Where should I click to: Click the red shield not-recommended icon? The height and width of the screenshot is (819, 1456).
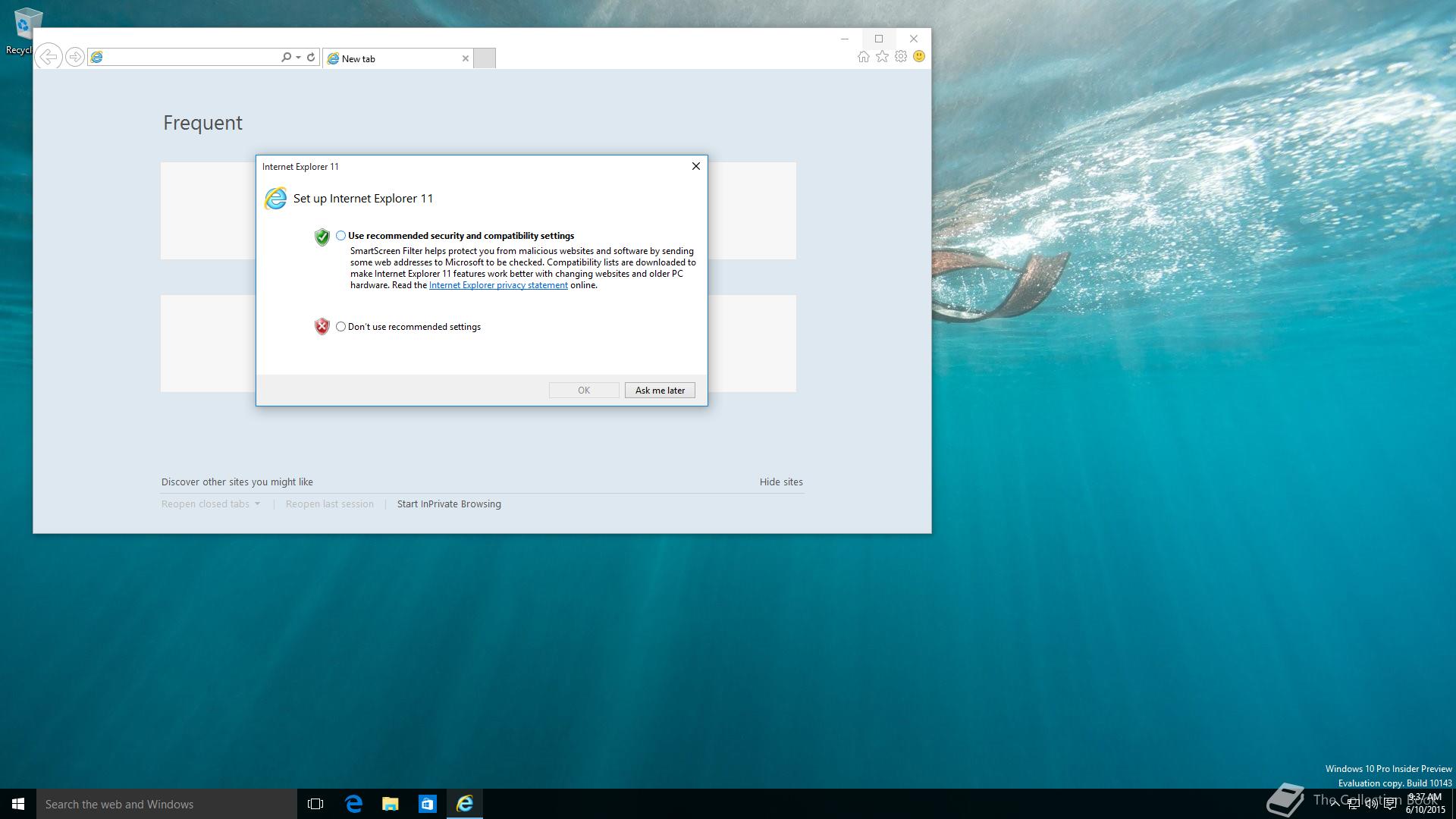pyautogui.click(x=322, y=327)
